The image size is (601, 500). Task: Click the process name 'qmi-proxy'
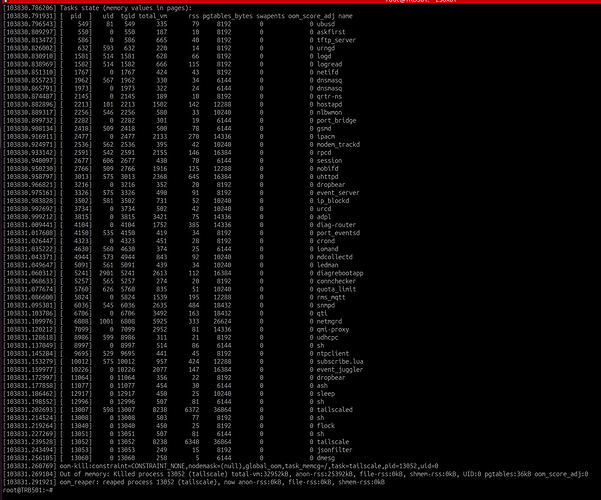[x=333, y=329]
